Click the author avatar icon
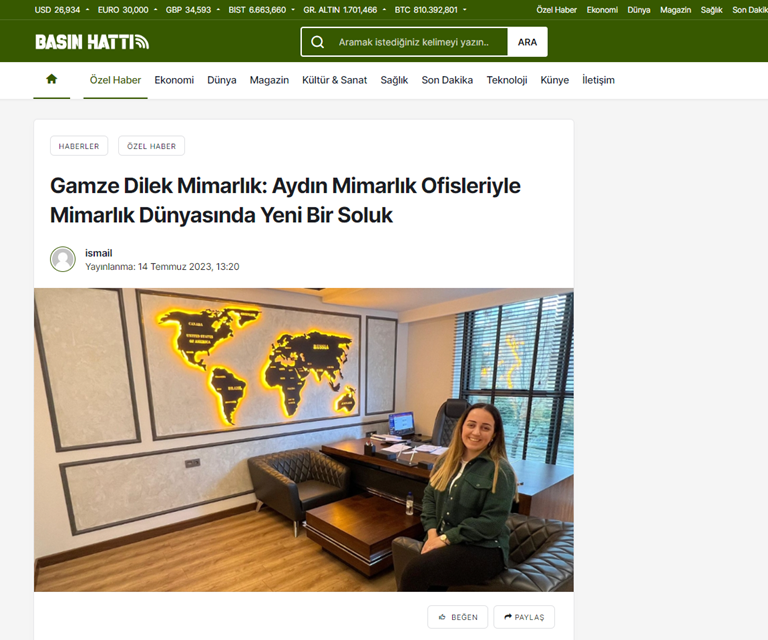 [x=63, y=259]
